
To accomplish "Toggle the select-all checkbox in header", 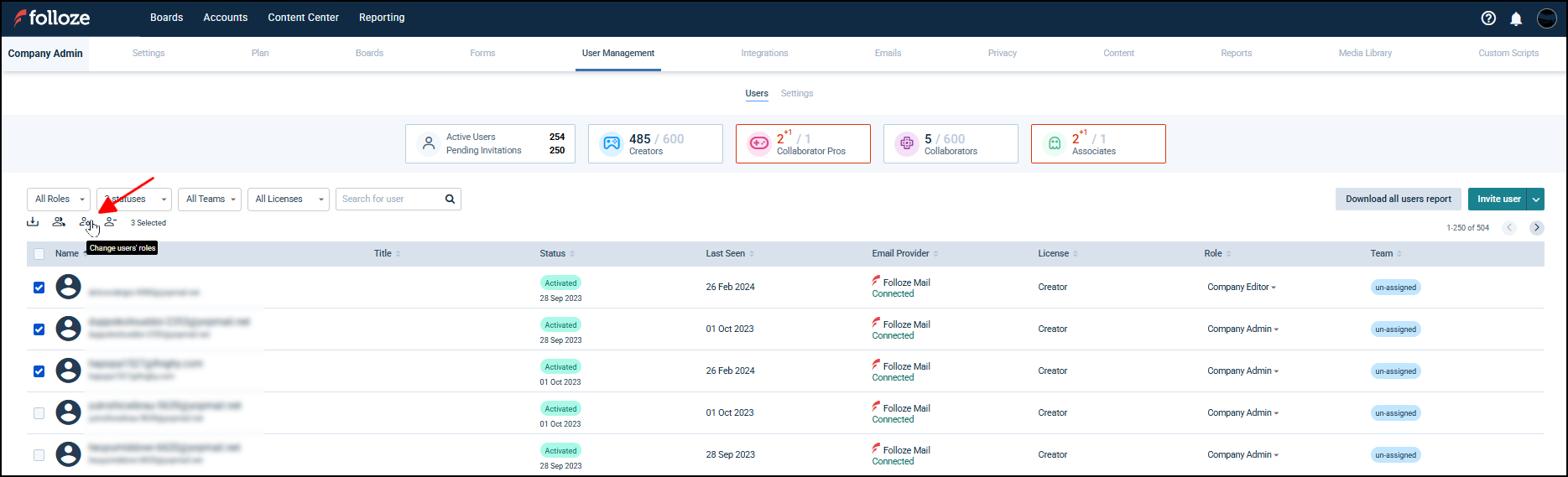I will click(39, 254).
